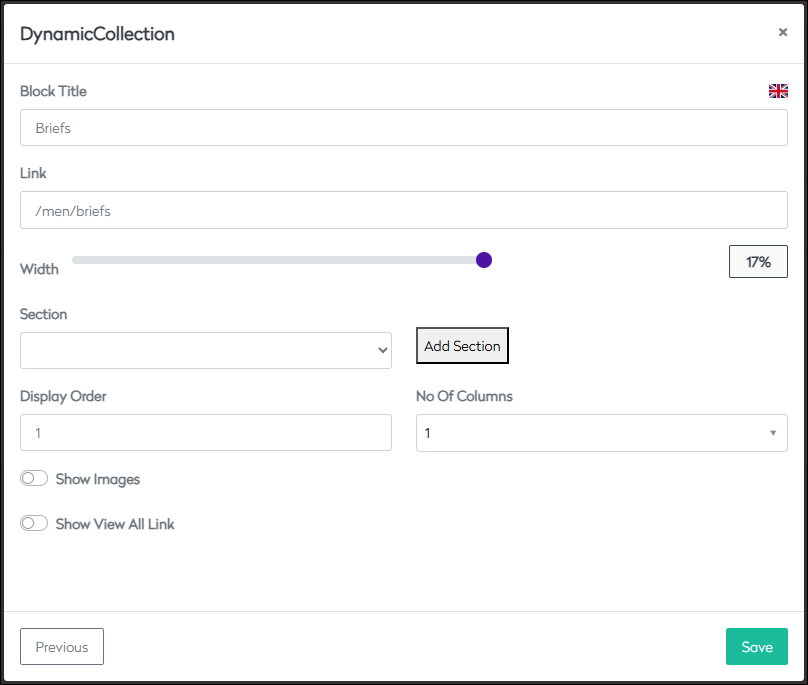This screenshot has height=685, width=808.
Task: Focus the Block Title field containing Briefs
Action: pyautogui.click(x=403, y=128)
